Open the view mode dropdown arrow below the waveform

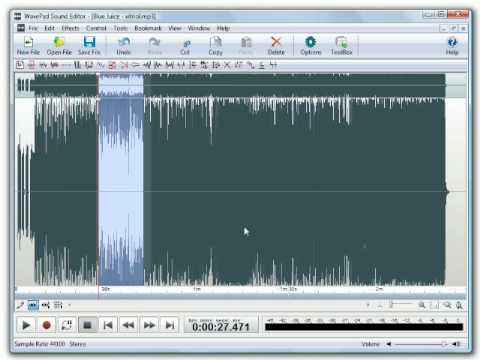[x=69, y=305]
